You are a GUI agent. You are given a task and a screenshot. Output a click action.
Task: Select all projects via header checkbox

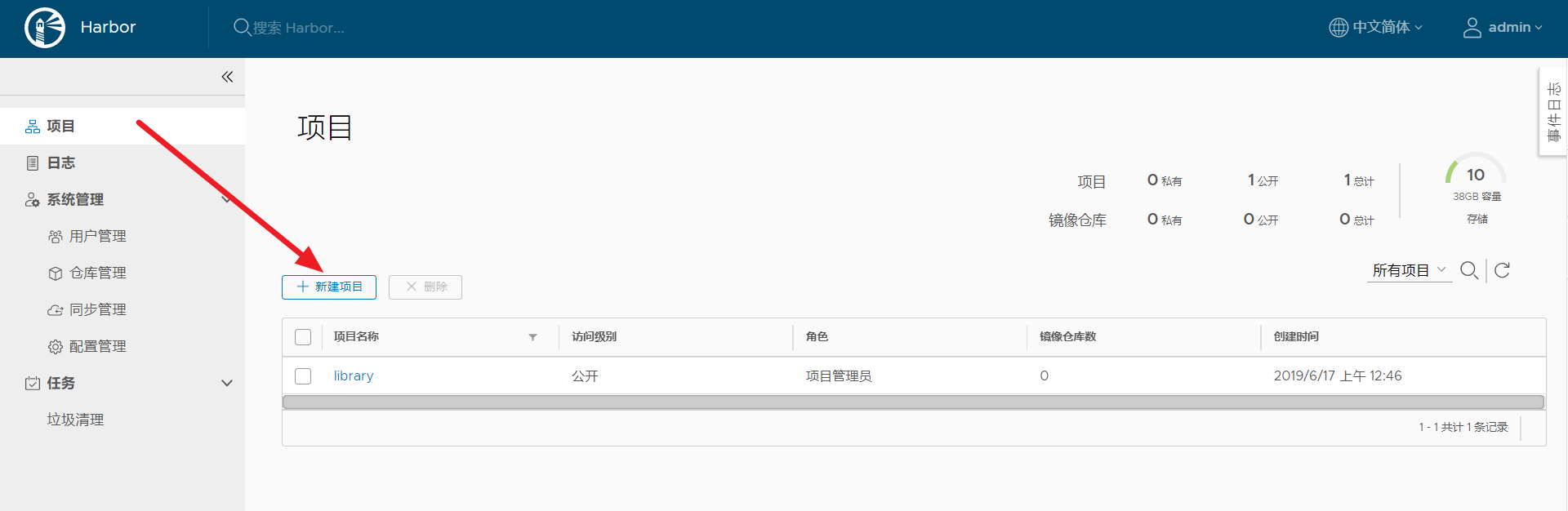pyautogui.click(x=303, y=337)
